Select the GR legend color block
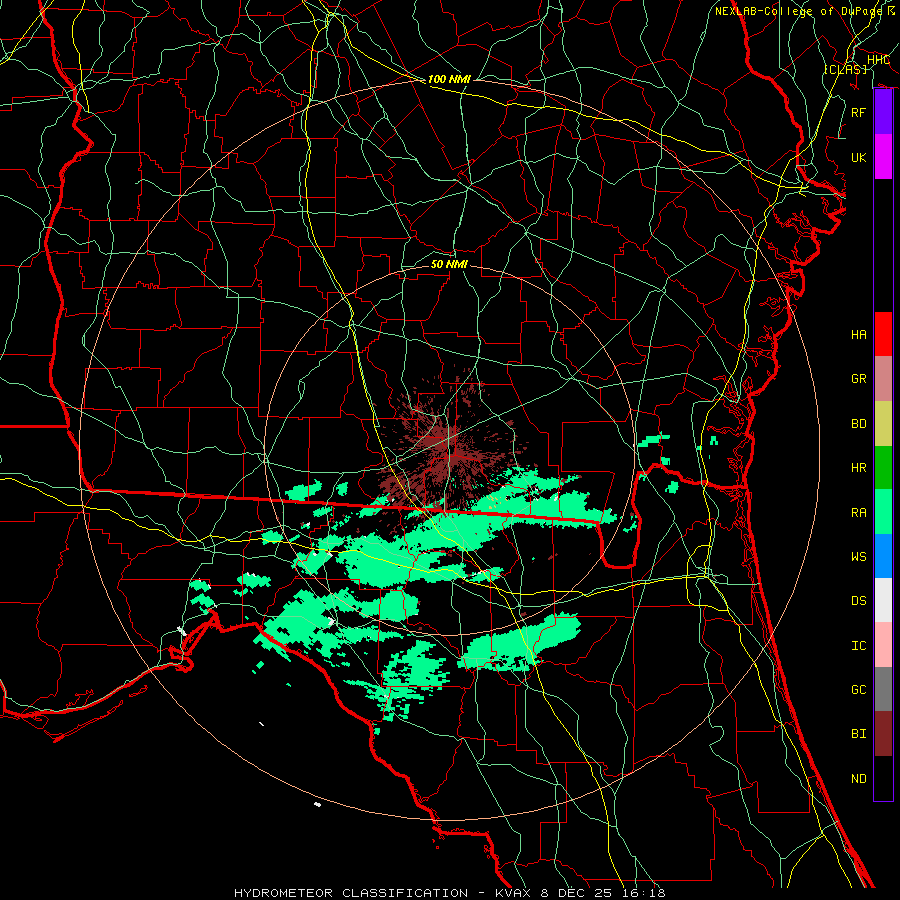Viewport: 900px width, 900px height. (883, 378)
